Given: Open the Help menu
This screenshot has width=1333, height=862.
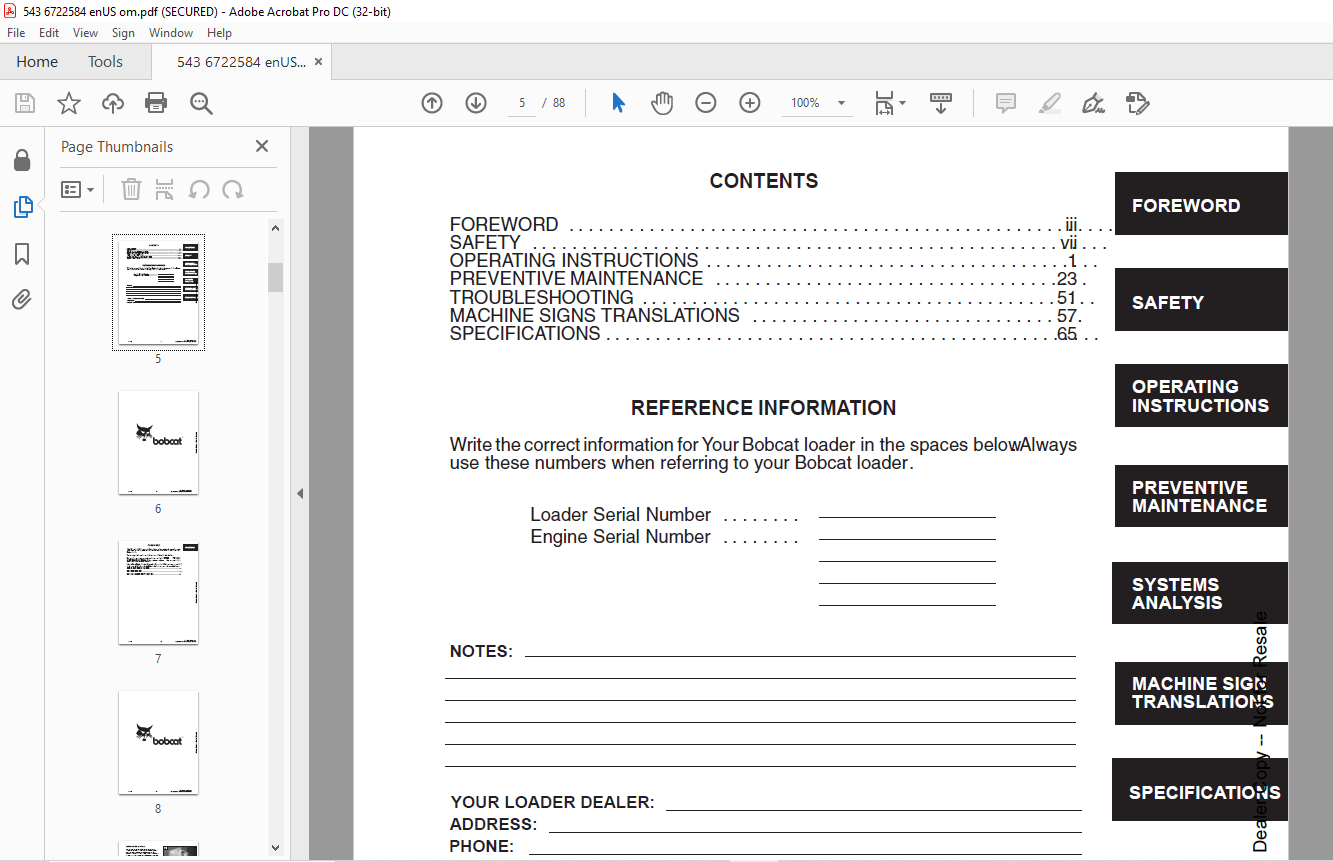Looking at the screenshot, I should click(219, 33).
